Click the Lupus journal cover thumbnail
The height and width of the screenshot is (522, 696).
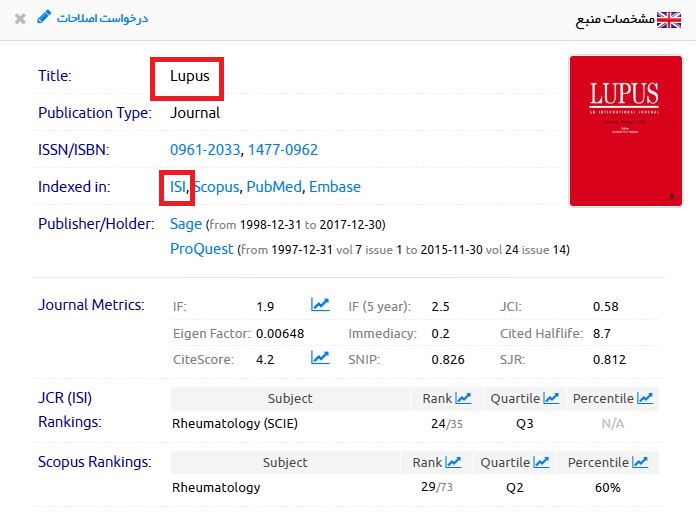624,130
